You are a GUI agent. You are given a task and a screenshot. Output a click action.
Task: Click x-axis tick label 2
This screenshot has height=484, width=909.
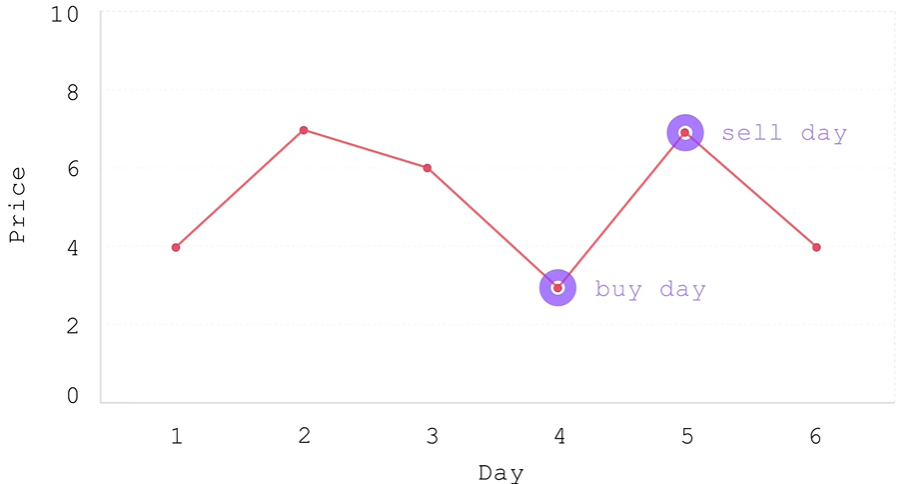(x=304, y=436)
